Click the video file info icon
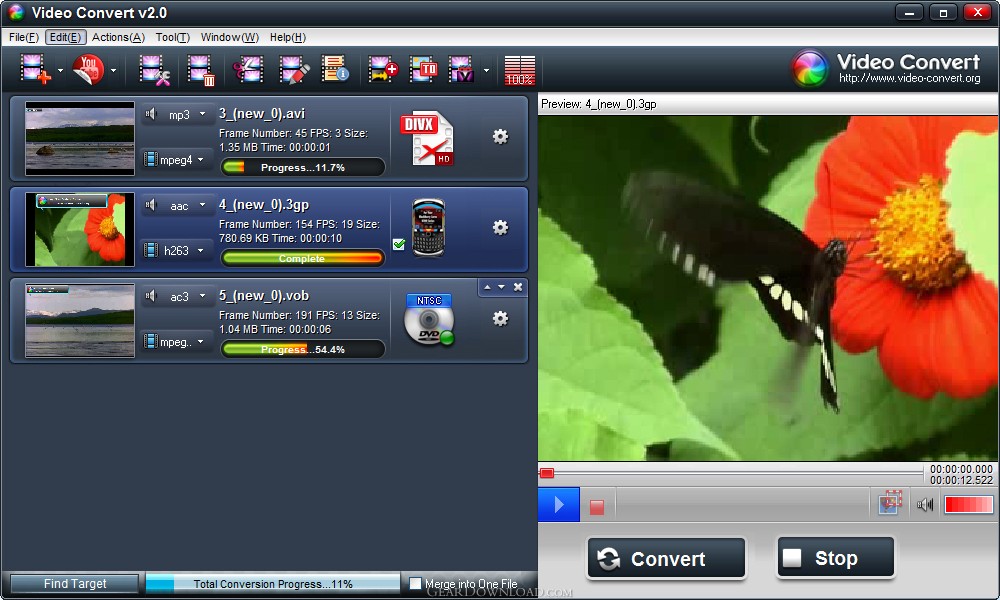This screenshot has height=600, width=1000. click(335, 69)
